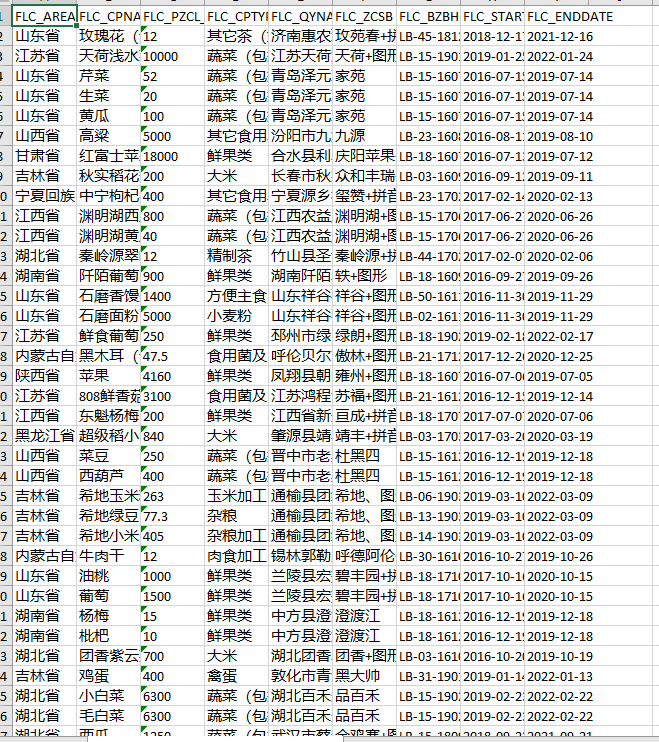Select the 宁夏回族 area cell
Screen dimensions: 659x742
[44, 196]
